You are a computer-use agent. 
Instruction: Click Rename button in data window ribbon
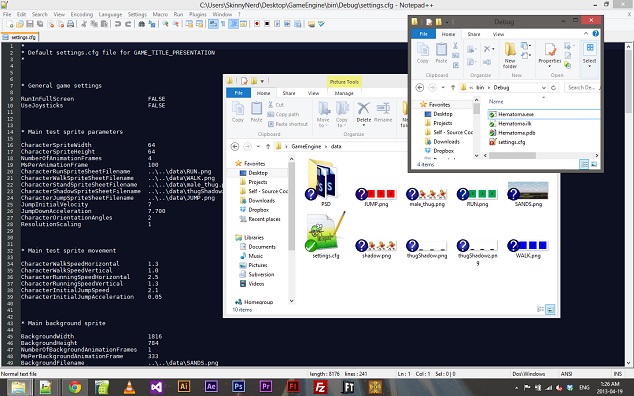pyautogui.click(x=383, y=112)
